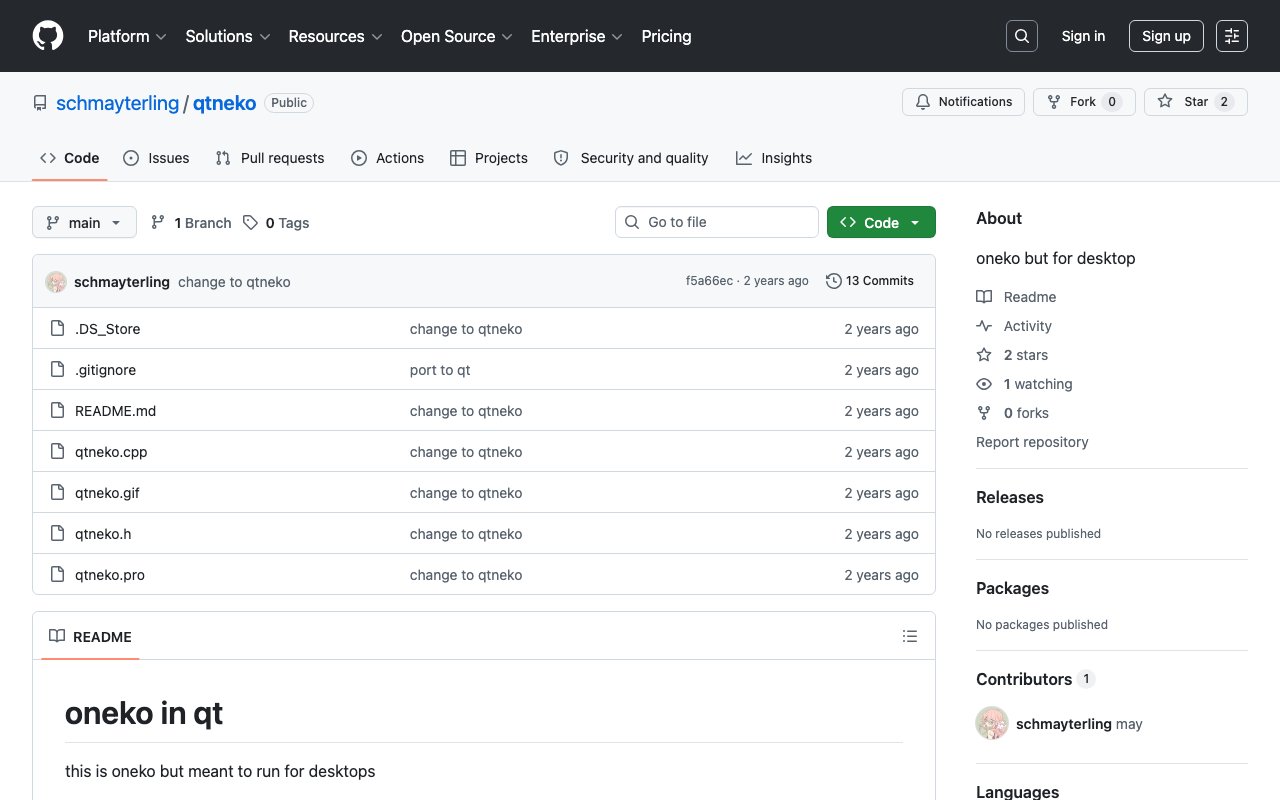Viewport: 1280px width, 800px height.
Task: Click the Go to file search field
Action: pyautogui.click(x=717, y=222)
